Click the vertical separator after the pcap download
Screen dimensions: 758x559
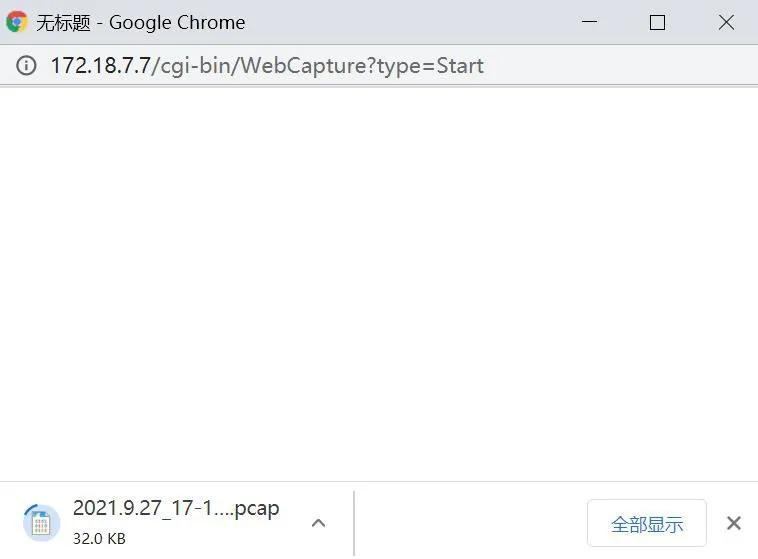click(354, 523)
